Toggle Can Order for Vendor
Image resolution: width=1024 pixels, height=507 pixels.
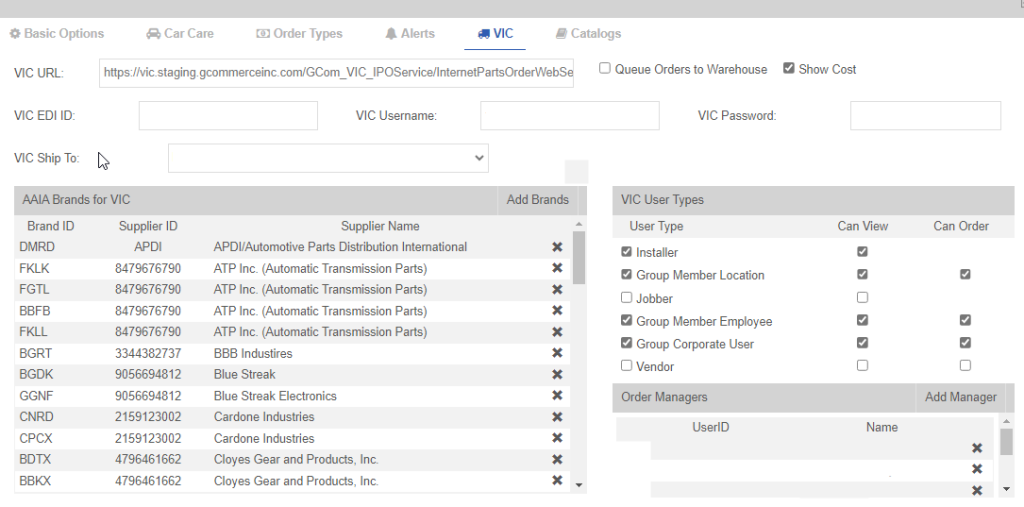pos(965,366)
